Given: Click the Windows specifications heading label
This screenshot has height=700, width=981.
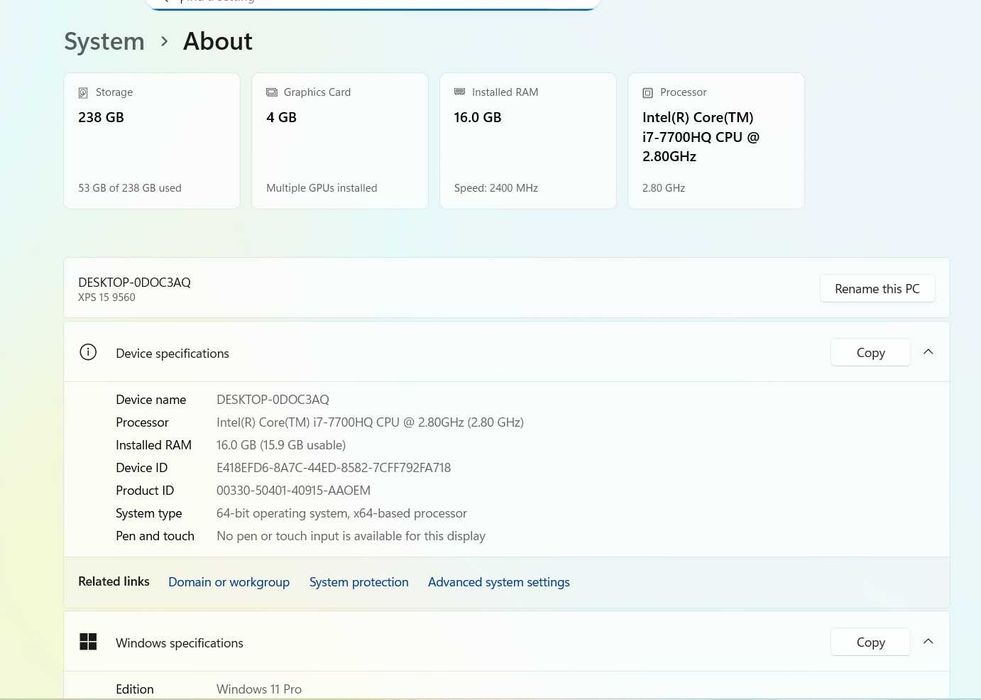Looking at the screenshot, I should coord(179,643).
